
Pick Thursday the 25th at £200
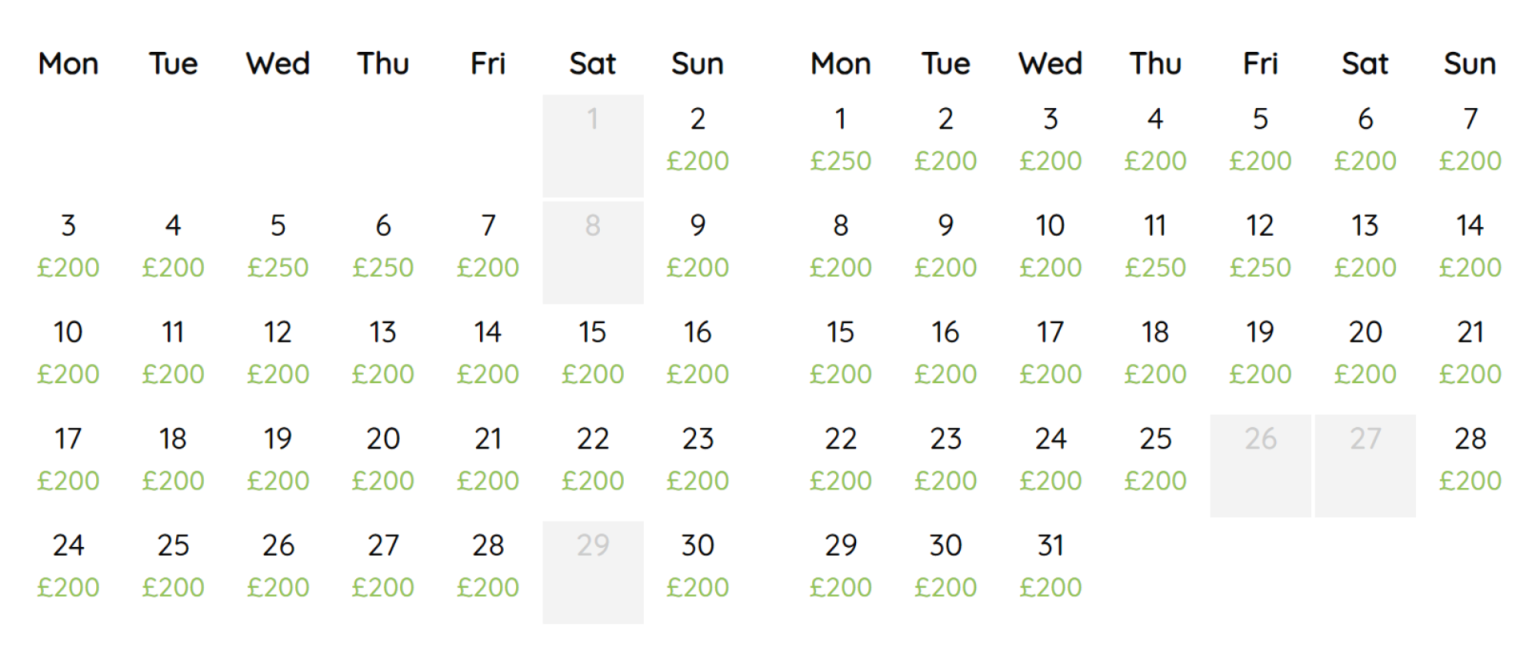point(1155,459)
